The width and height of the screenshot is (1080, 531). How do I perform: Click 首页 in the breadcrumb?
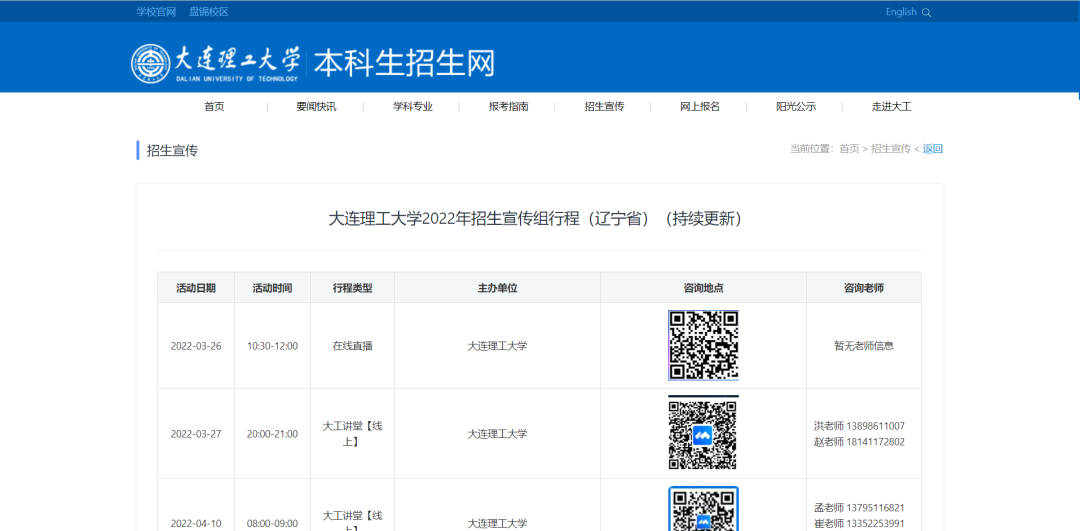click(x=849, y=149)
